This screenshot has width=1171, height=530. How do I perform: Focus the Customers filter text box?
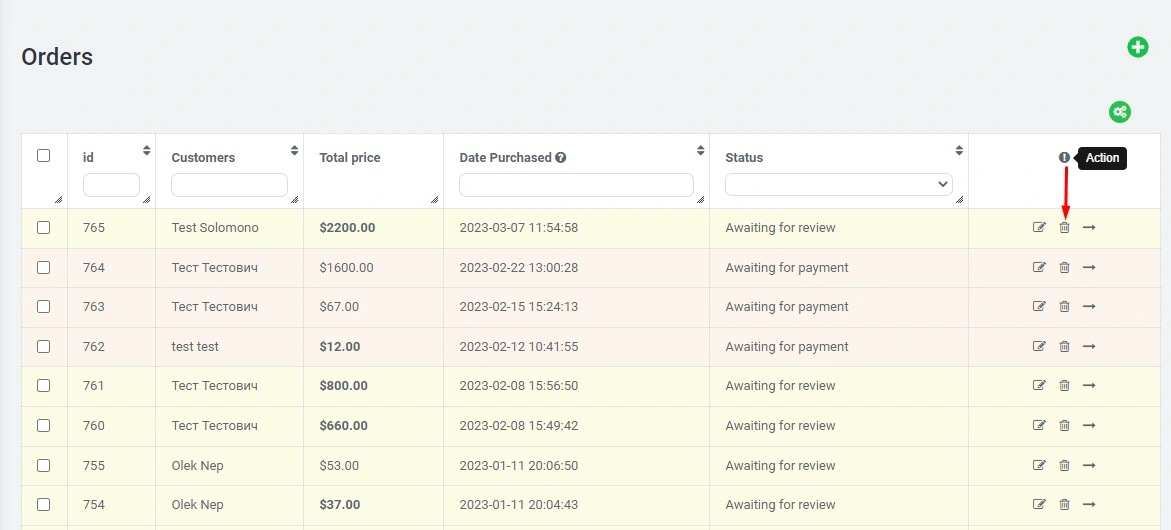(229, 185)
